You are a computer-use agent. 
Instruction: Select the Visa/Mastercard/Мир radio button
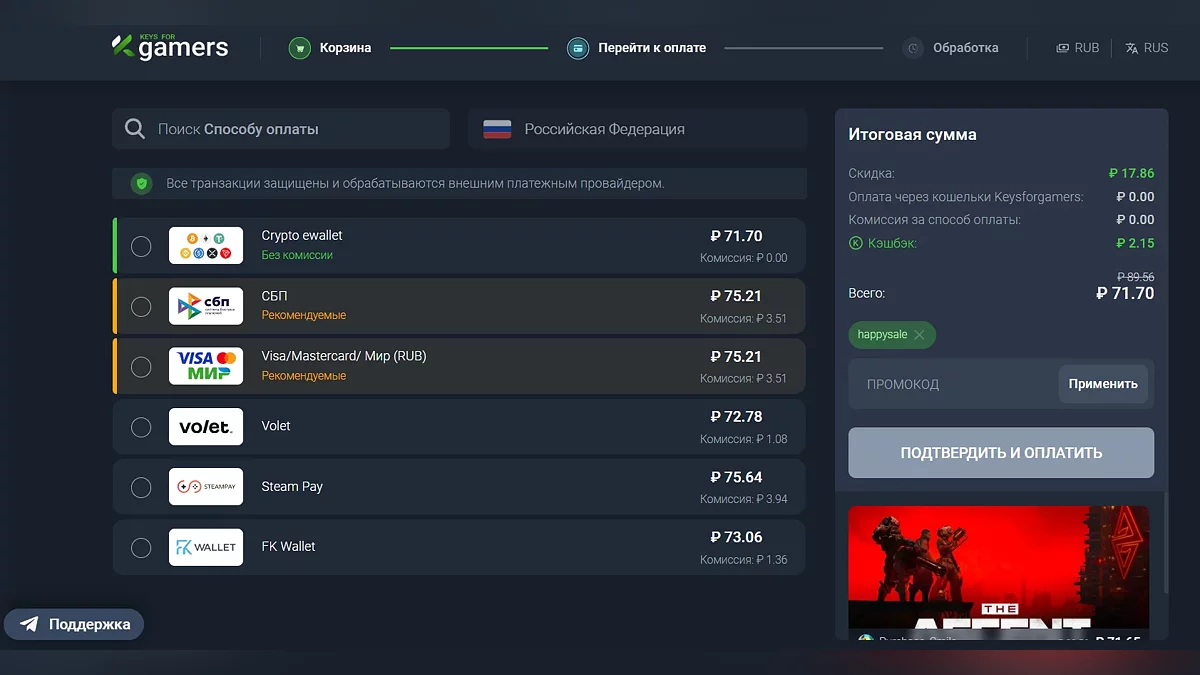(141, 367)
